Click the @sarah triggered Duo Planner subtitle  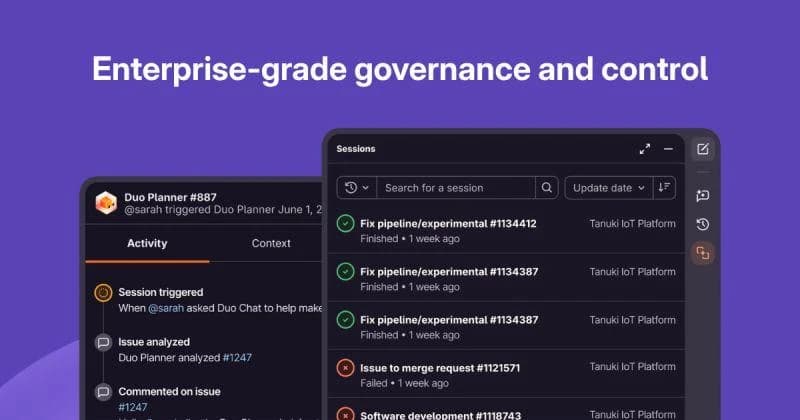pos(223,210)
